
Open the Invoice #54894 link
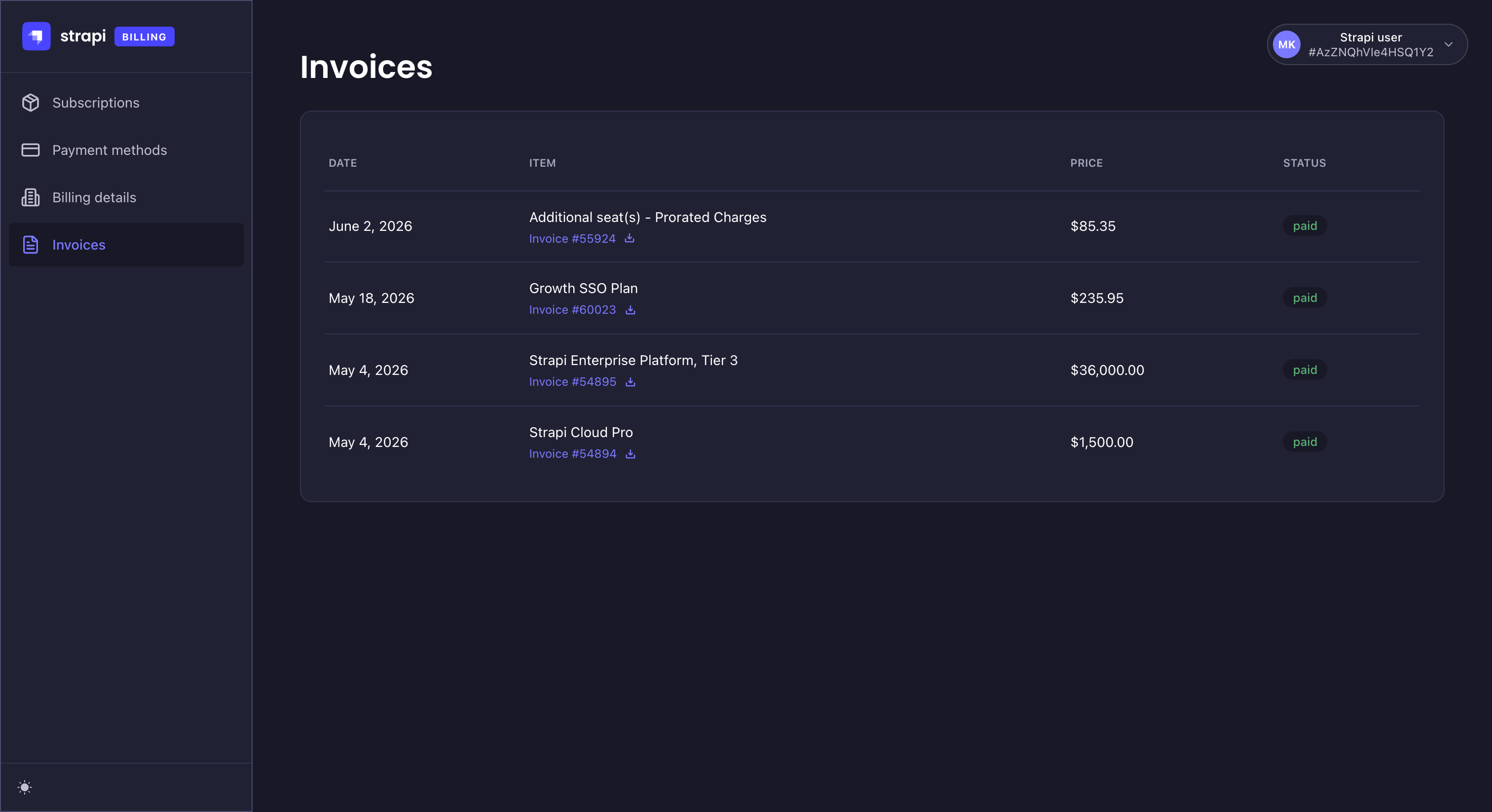click(x=572, y=453)
